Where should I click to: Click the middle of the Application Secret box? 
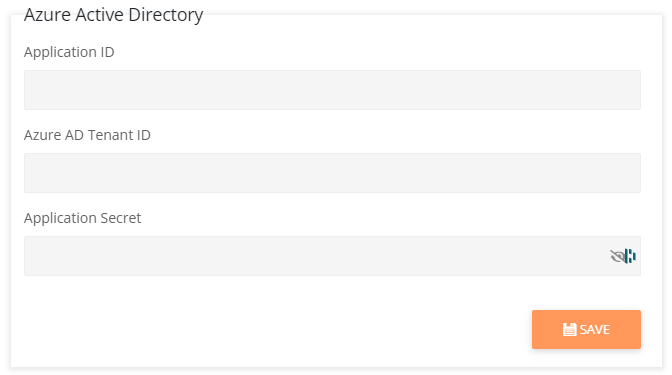click(x=332, y=256)
